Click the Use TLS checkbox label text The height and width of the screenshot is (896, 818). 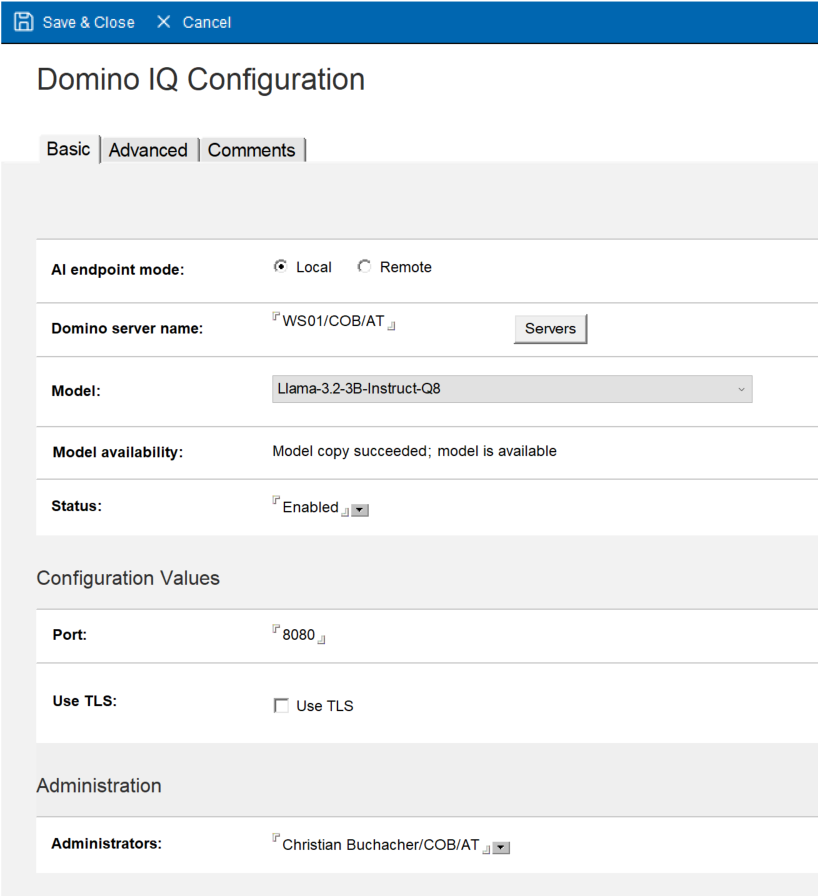(x=325, y=706)
